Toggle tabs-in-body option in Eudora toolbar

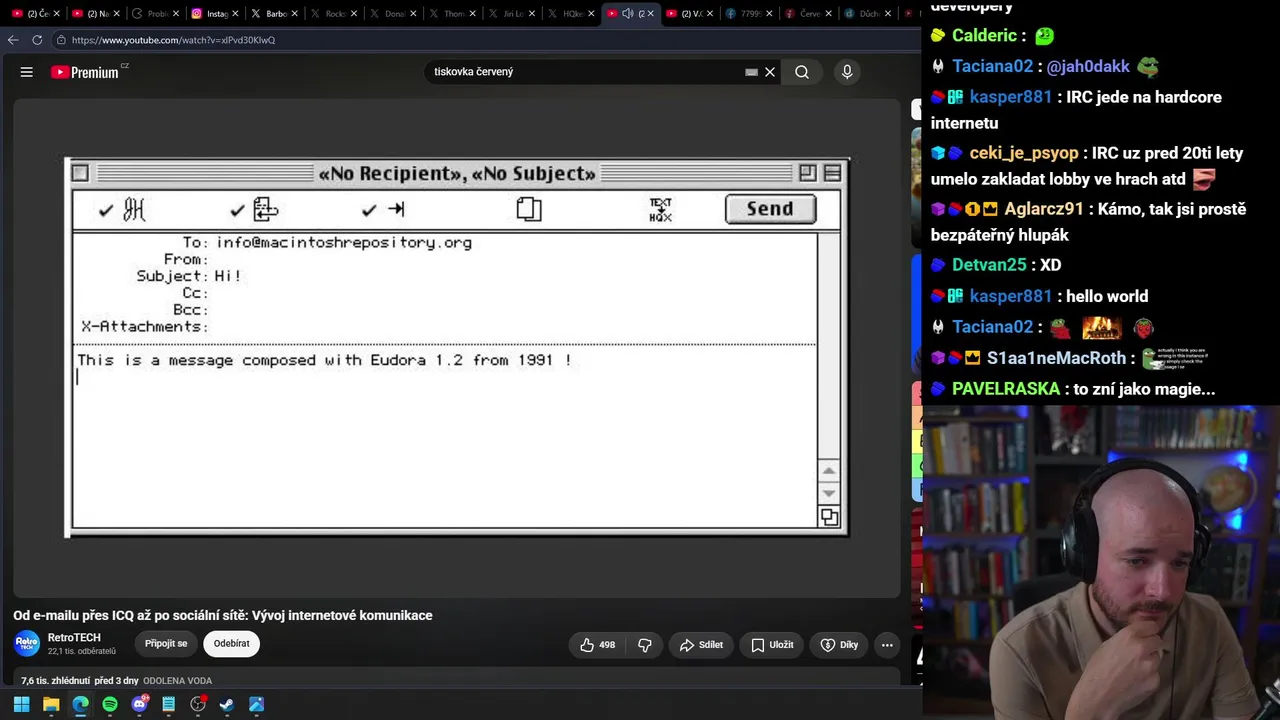tap(383, 209)
